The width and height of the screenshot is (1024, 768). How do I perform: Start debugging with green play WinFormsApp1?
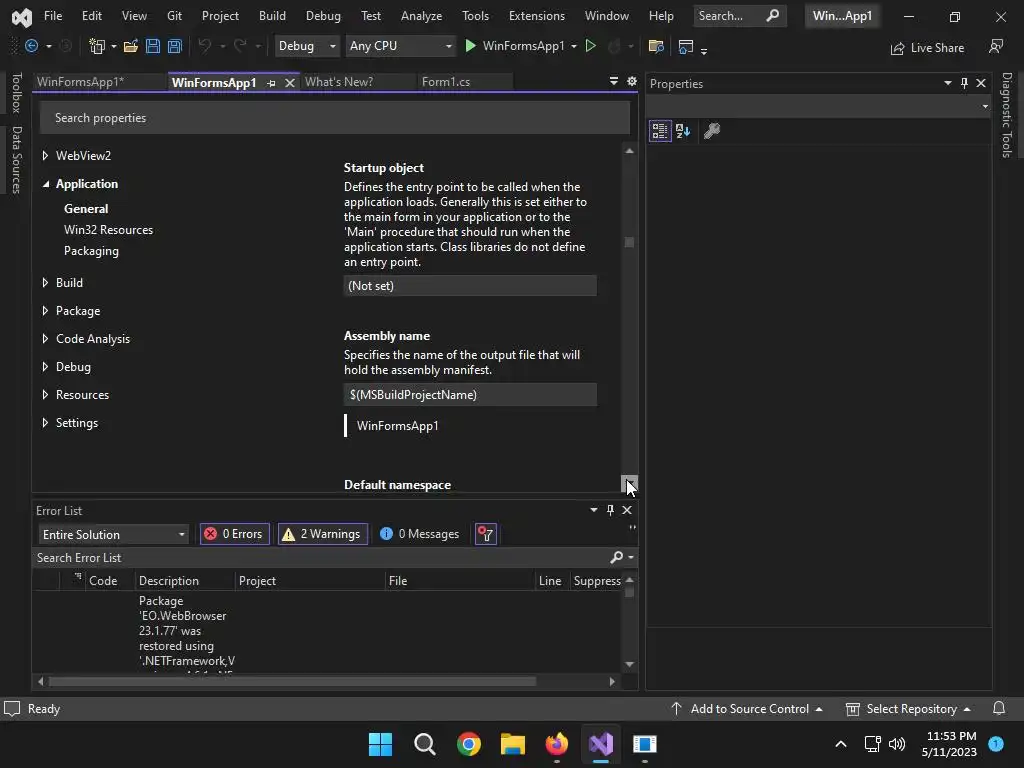[x=514, y=46]
